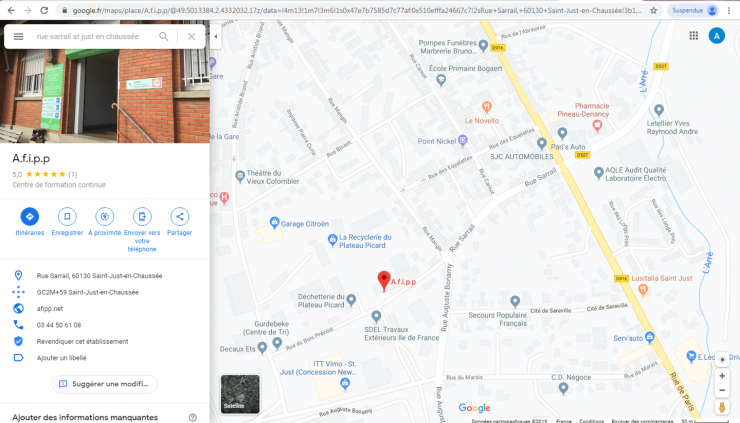740x423 pixels.
Task: Click the Itinéraires directions icon
Action: pos(30,217)
